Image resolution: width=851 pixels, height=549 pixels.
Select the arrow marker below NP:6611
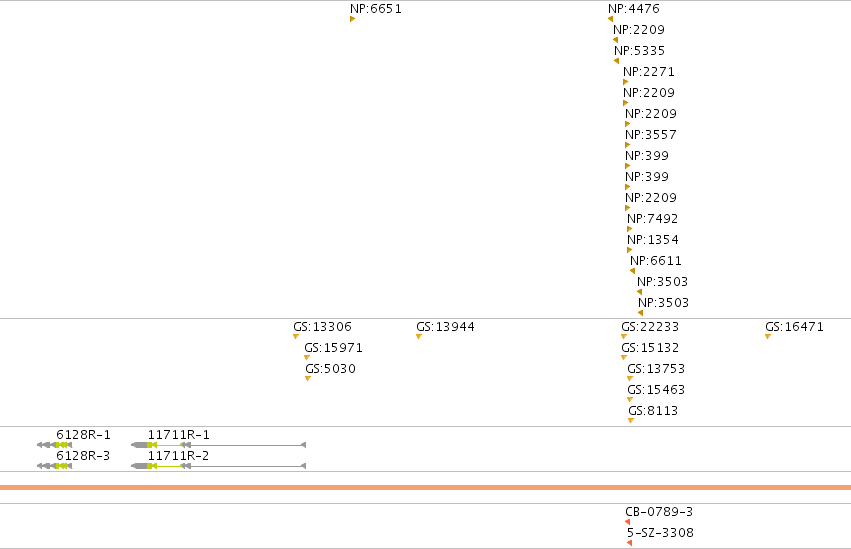[x=632, y=271]
